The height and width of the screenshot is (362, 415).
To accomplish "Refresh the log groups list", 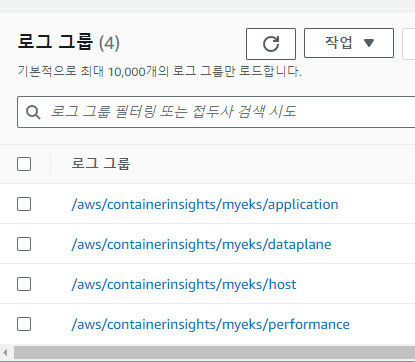I will click(271, 44).
